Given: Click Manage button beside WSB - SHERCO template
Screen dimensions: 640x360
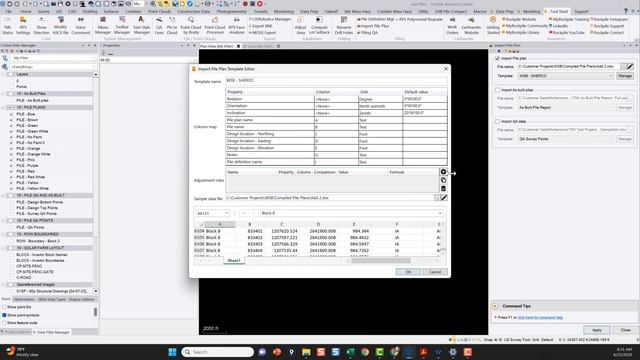Looking at the screenshot, I should coord(624,76).
